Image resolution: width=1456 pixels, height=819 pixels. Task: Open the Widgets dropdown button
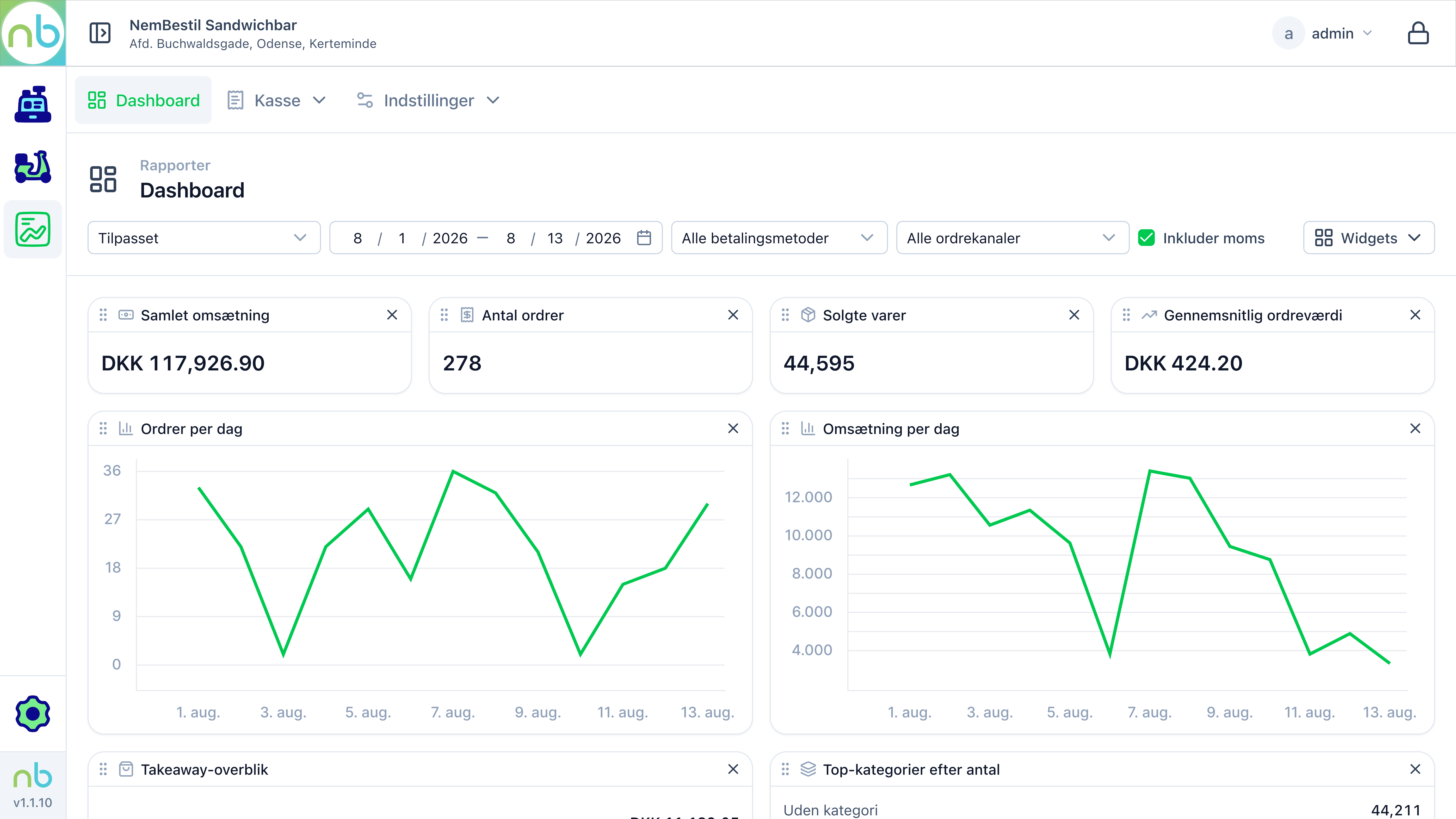click(1368, 238)
